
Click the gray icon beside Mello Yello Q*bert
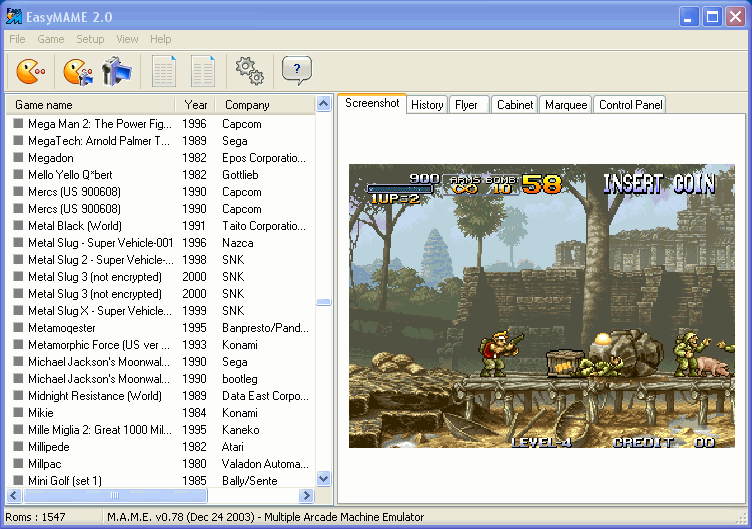coord(18,174)
